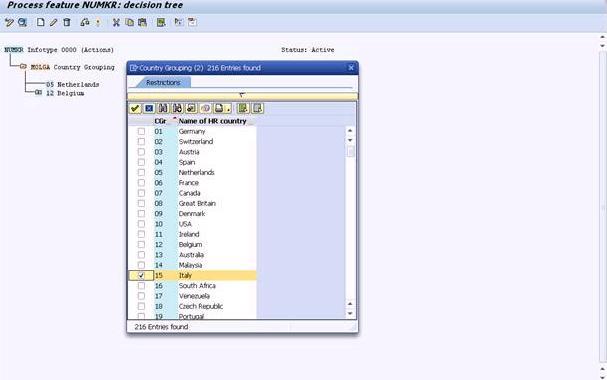
Task: Check the box for 01 Germany
Action: click(x=141, y=132)
